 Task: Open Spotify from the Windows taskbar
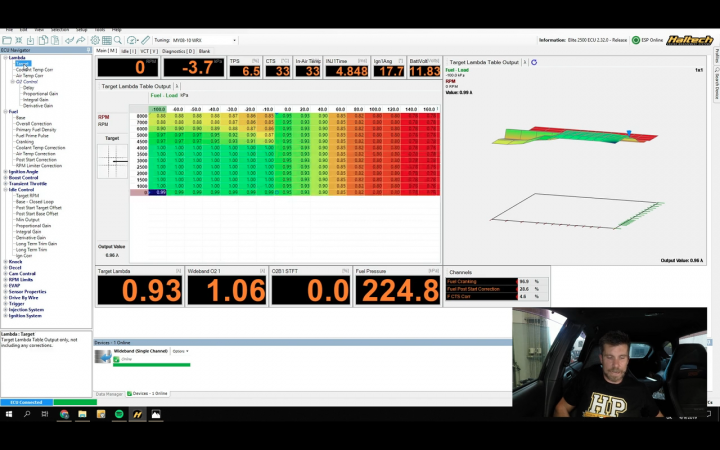(118, 413)
